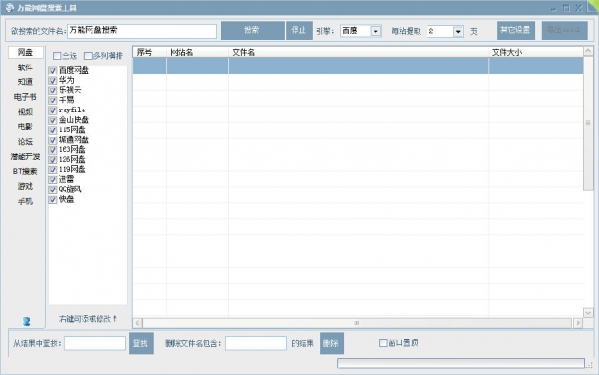
Task: Open the BT搜索 category tab
Action: [x=25, y=171]
